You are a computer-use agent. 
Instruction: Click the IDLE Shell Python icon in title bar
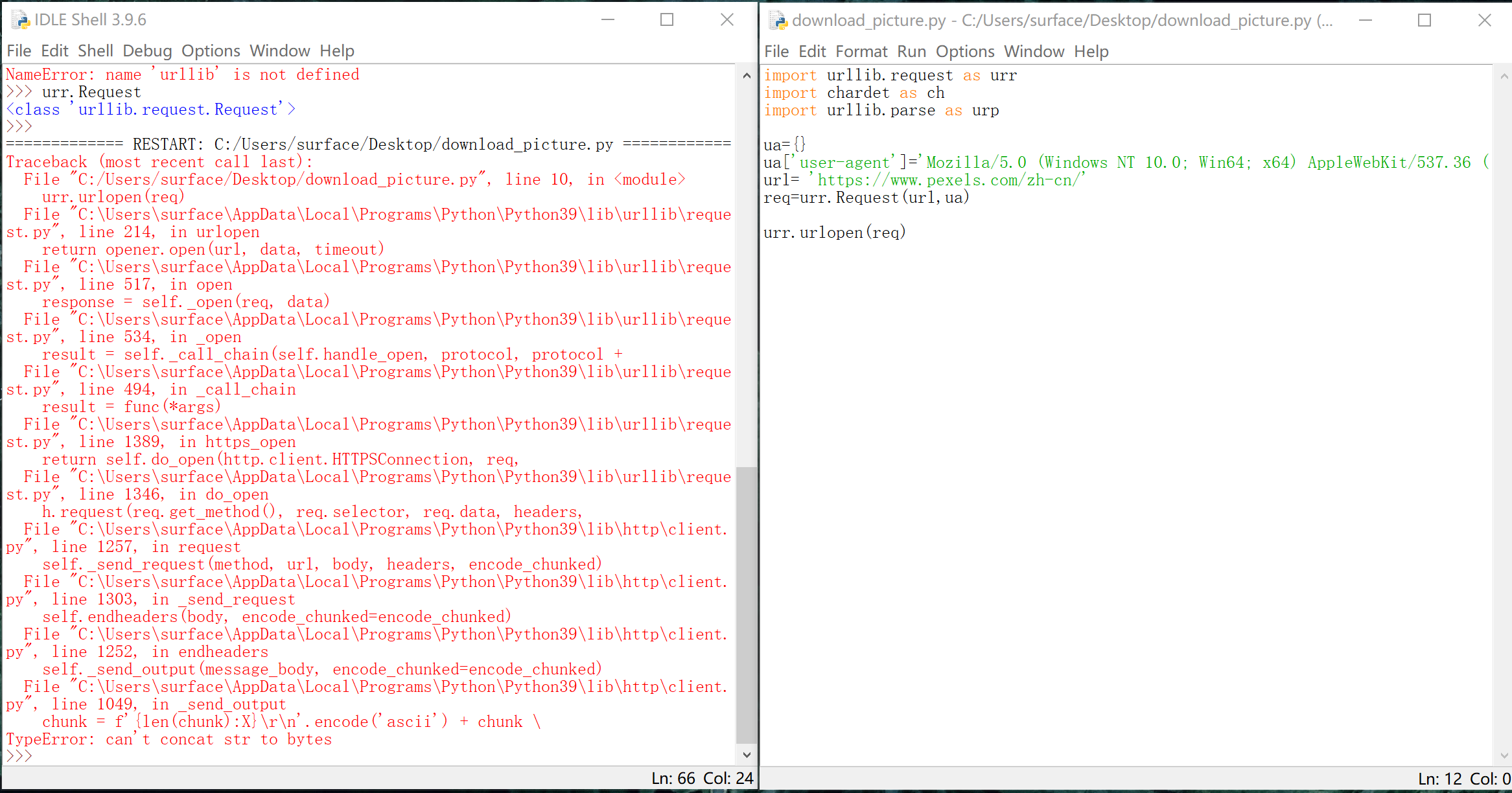pyautogui.click(x=21, y=20)
